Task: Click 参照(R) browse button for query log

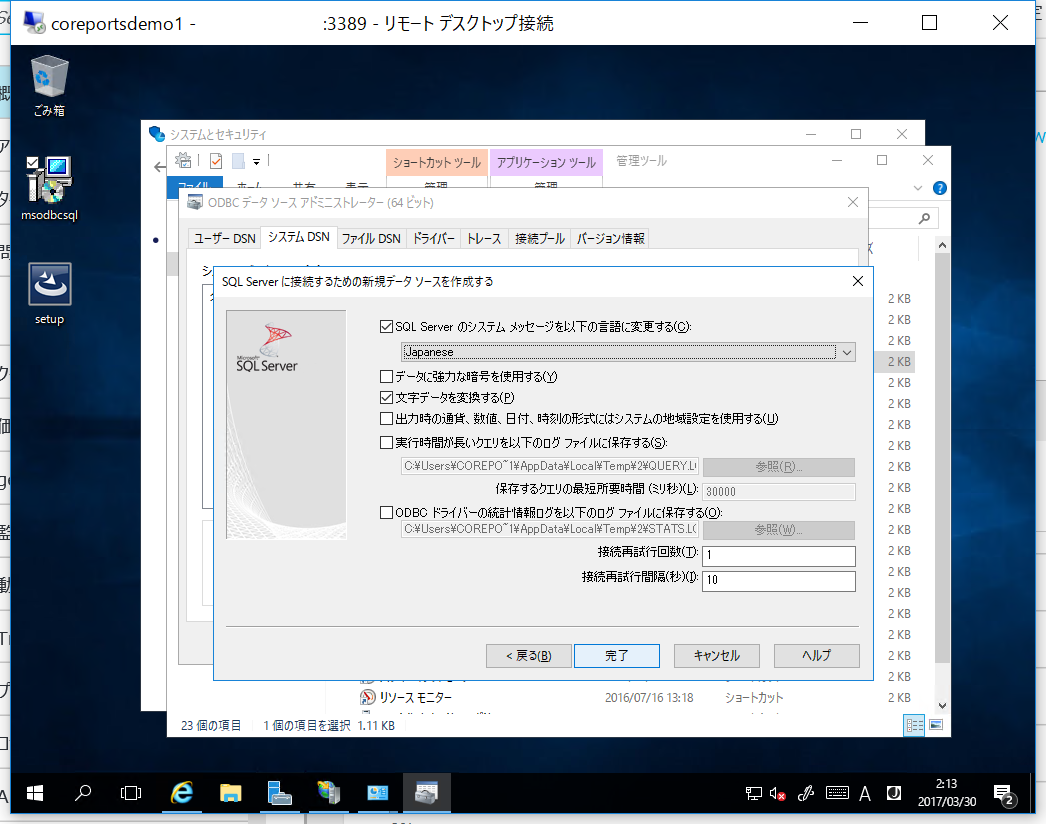Action: (x=778, y=466)
